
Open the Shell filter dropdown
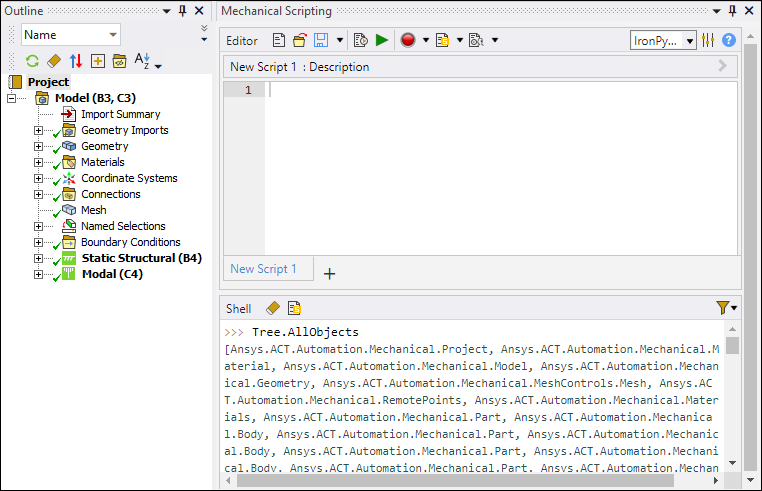click(727, 308)
